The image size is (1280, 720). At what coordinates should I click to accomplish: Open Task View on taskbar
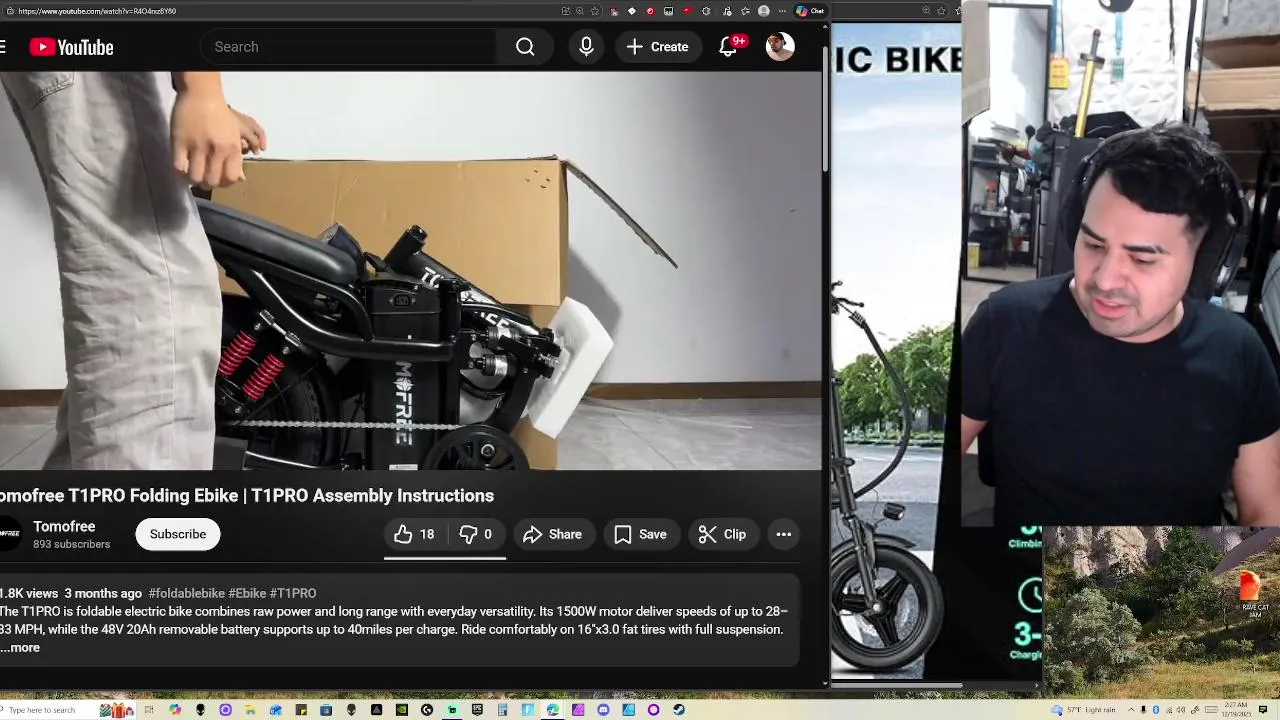(149, 710)
